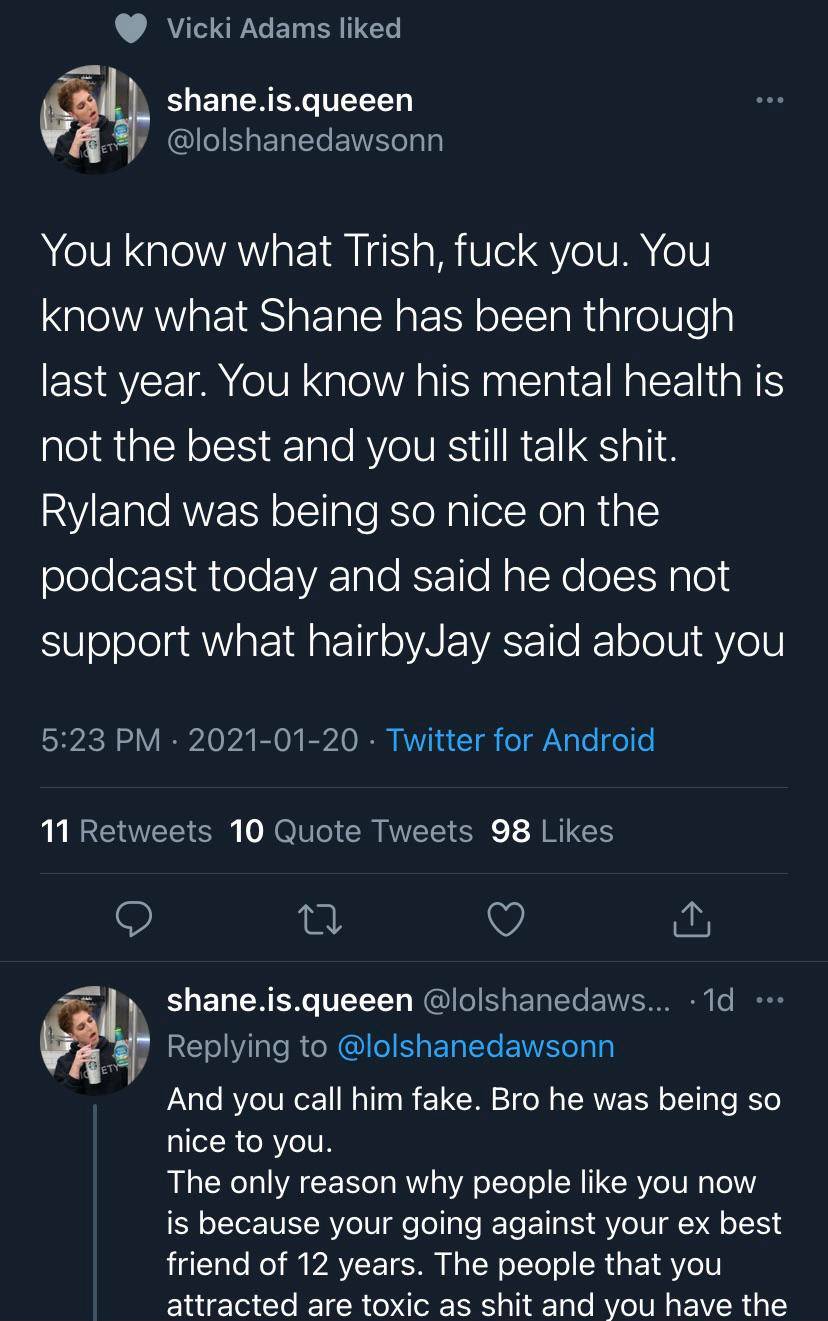Open the share tweet icon
The width and height of the screenshot is (828, 1321).
(x=693, y=919)
